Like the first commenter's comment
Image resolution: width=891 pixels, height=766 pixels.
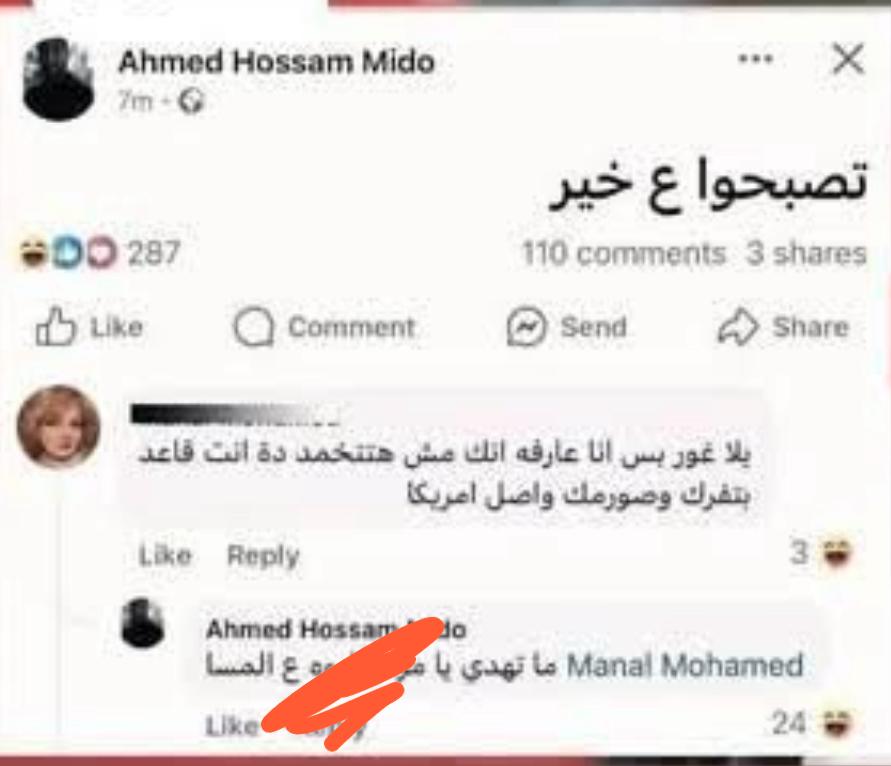(165, 555)
